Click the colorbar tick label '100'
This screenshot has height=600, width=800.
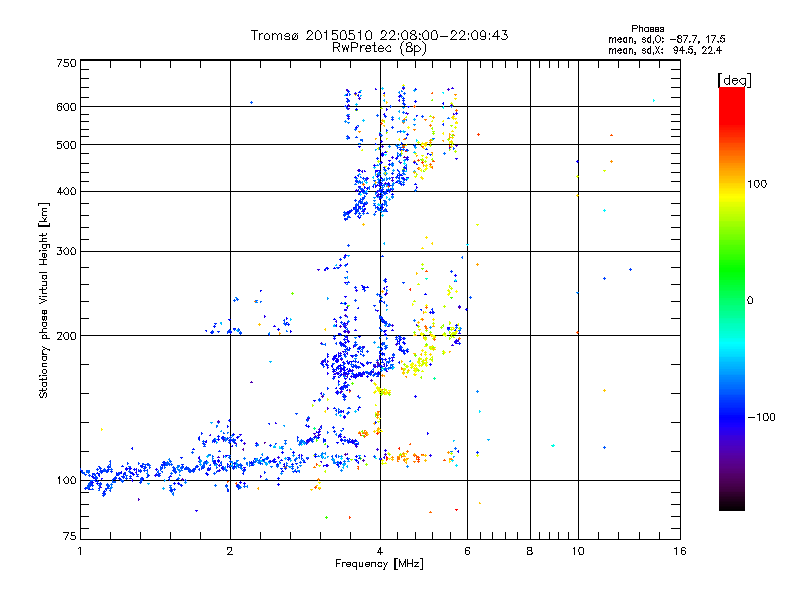pos(756,184)
